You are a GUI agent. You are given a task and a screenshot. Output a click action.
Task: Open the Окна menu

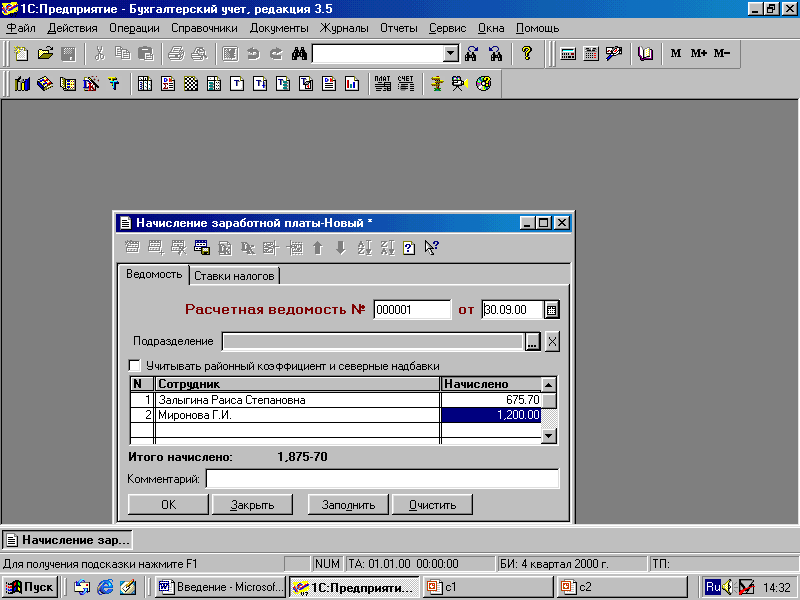(491, 28)
